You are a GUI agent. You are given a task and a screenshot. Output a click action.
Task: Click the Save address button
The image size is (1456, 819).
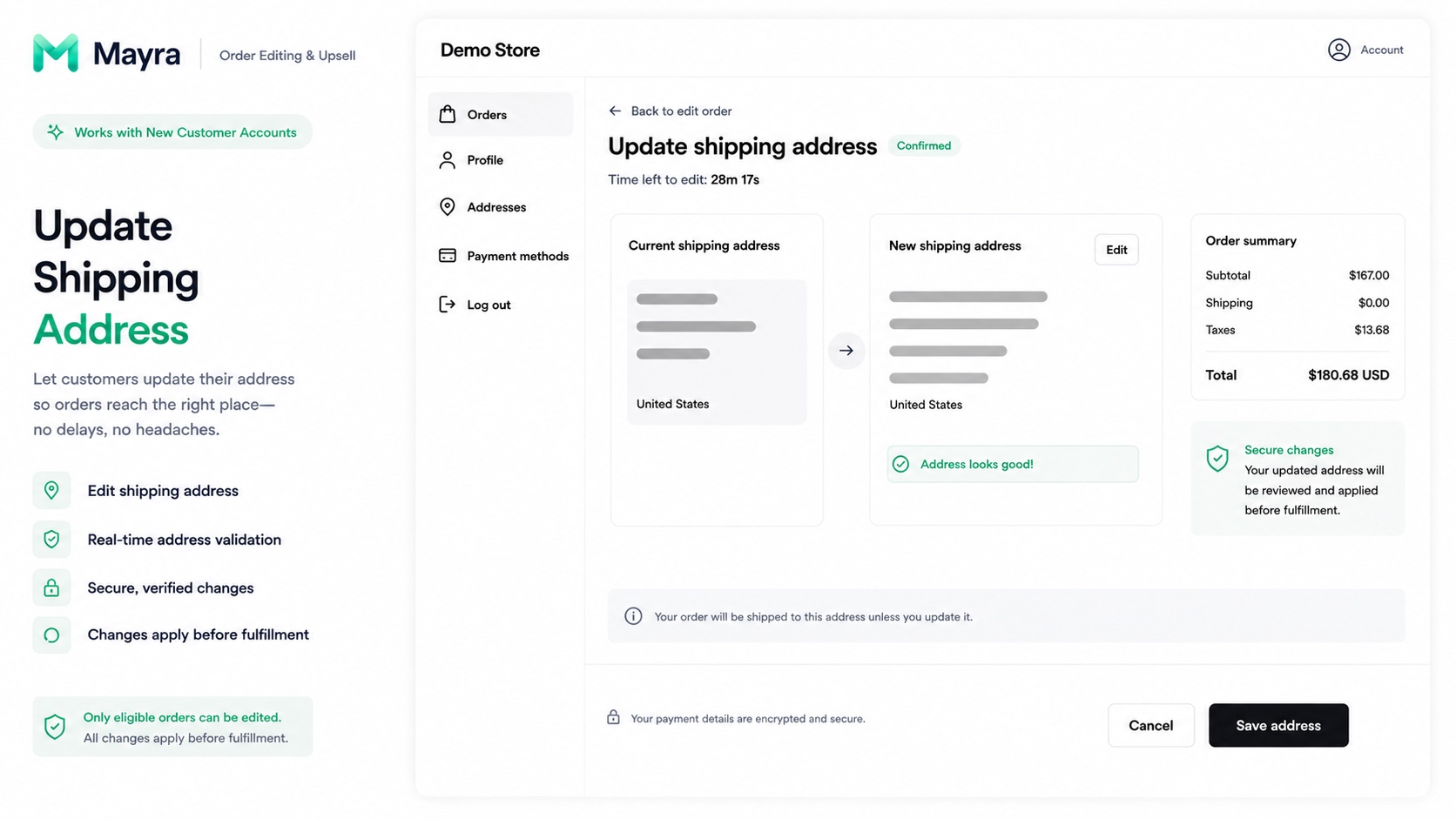click(1278, 725)
